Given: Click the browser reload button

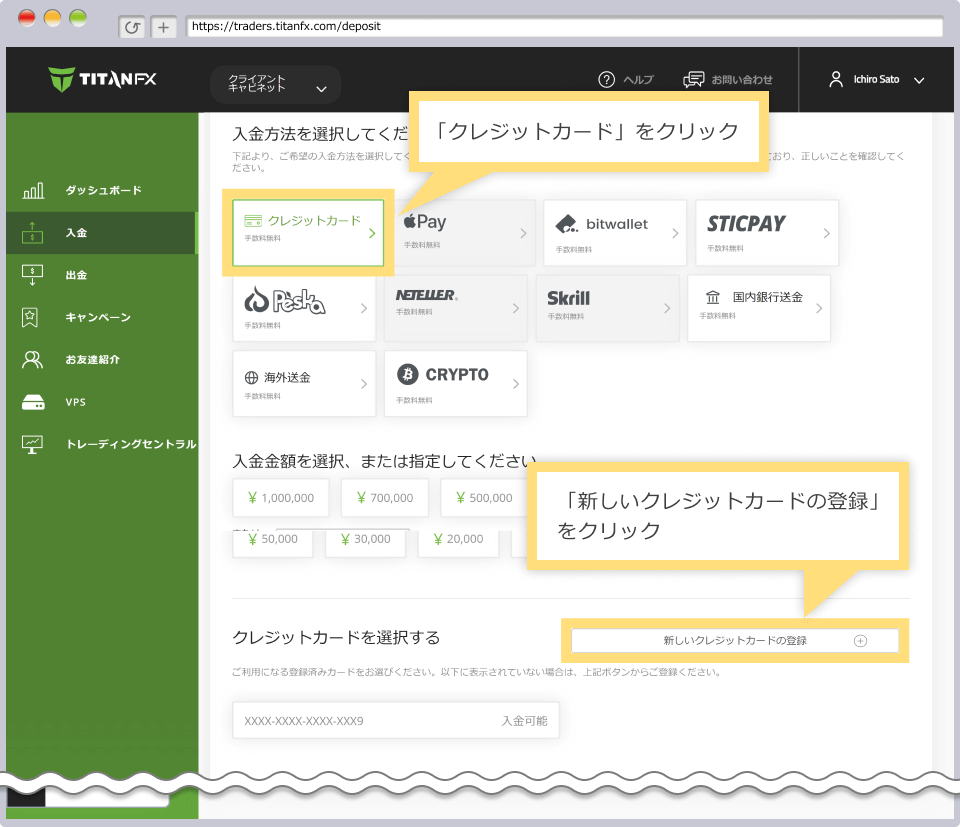Looking at the screenshot, I should click(x=132, y=27).
